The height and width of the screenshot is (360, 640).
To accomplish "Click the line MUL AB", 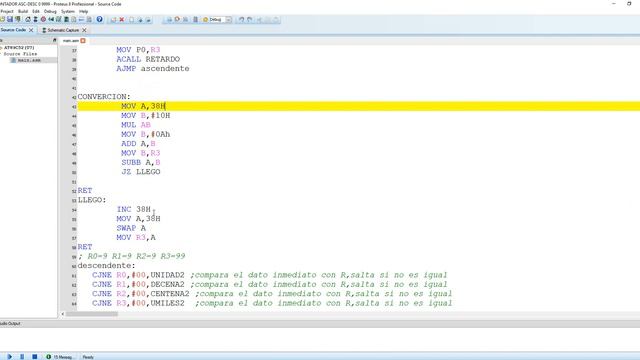I will pos(136,125).
